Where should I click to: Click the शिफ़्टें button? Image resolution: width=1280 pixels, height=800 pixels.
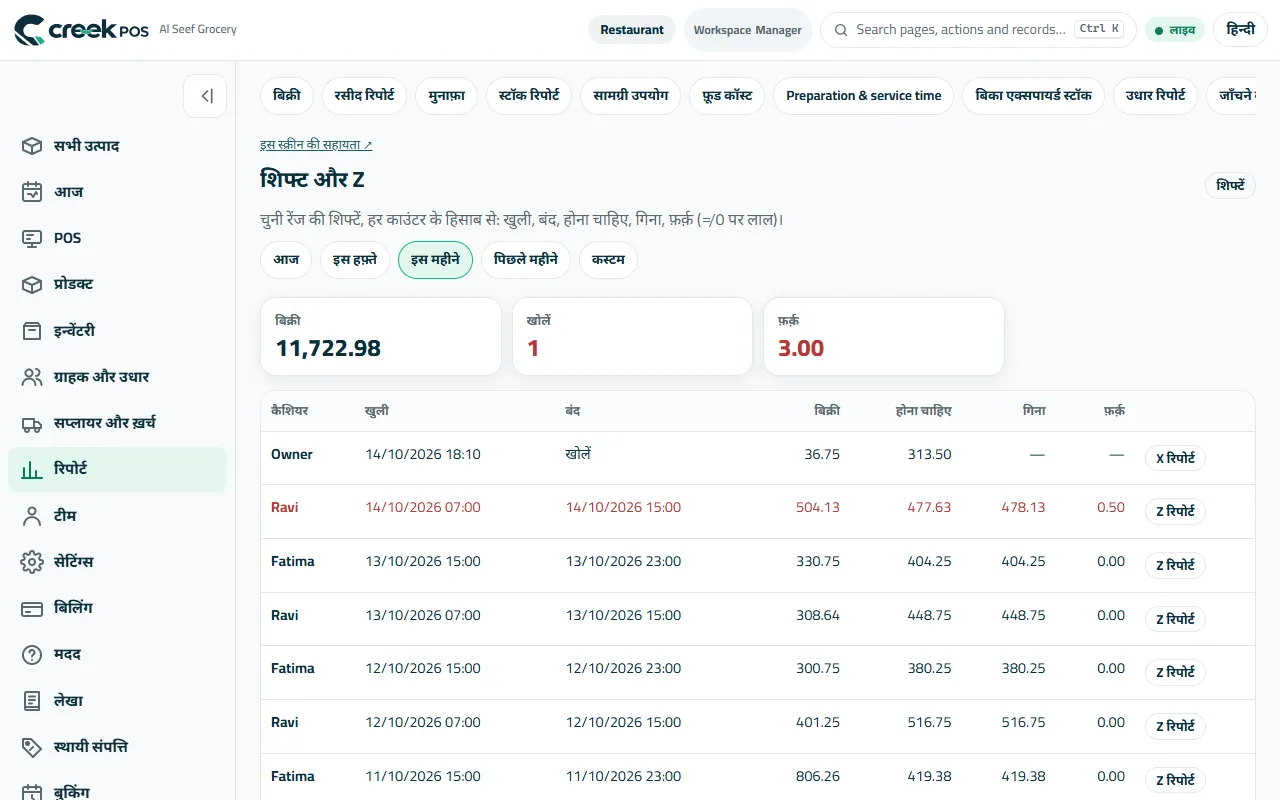(x=1230, y=186)
